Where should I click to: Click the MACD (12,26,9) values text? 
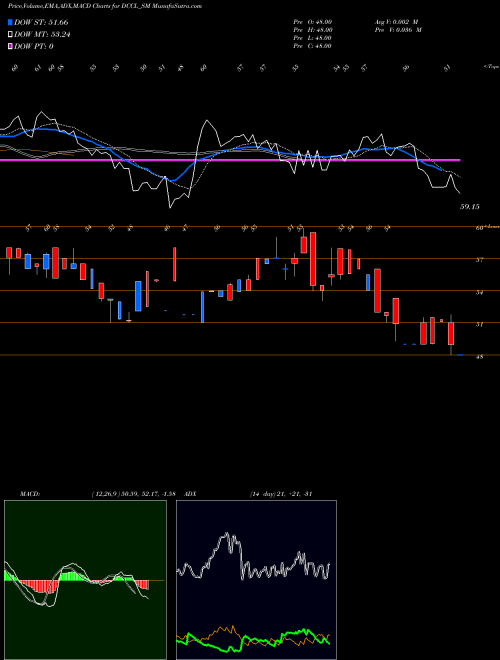pos(136,494)
